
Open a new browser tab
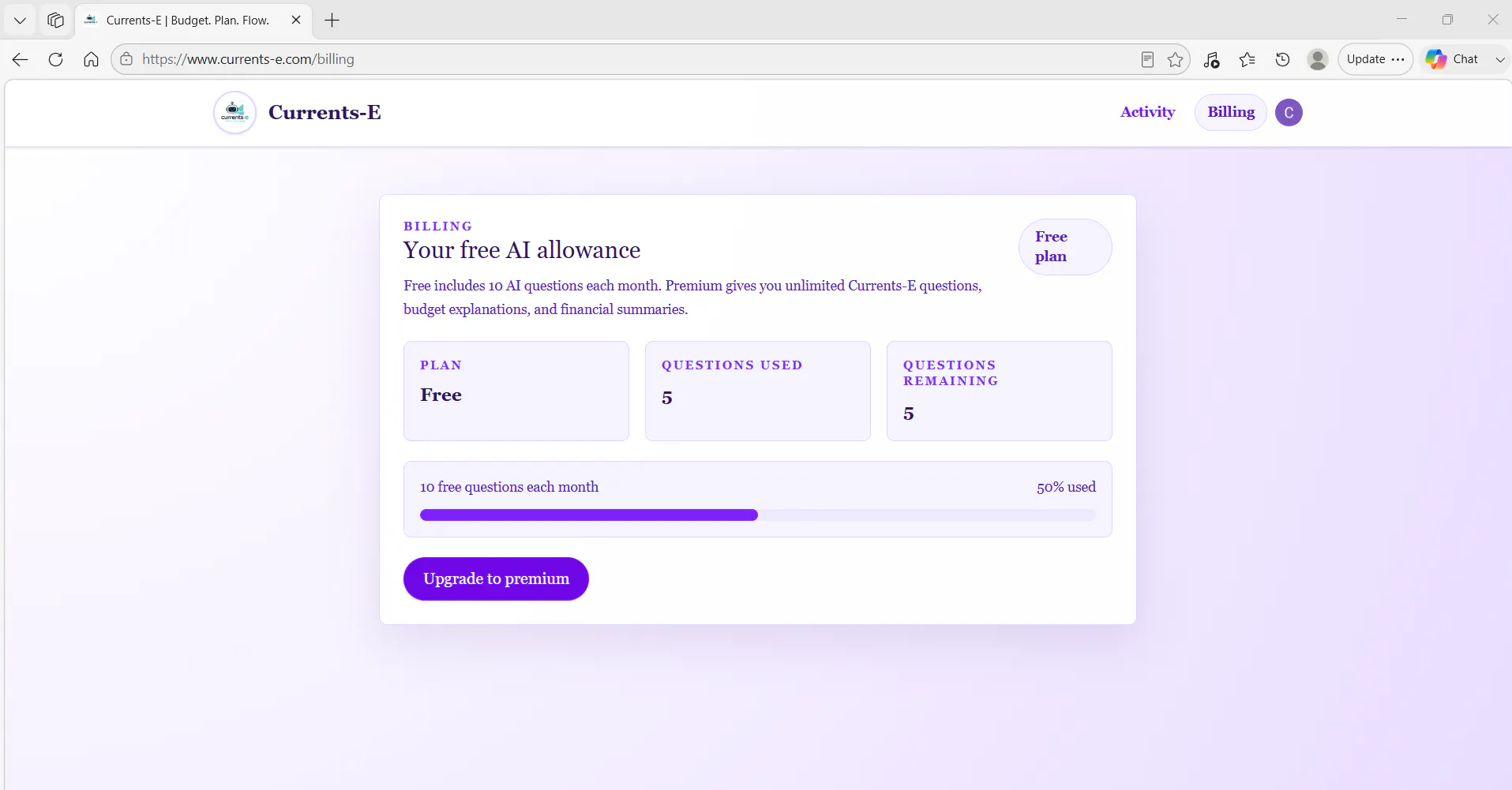pyautogui.click(x=332, y=21)
